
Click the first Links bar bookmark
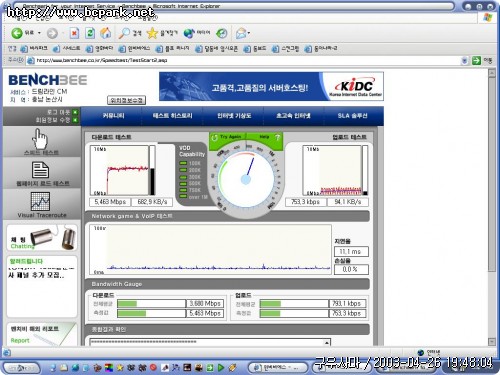tap(34, 49)
